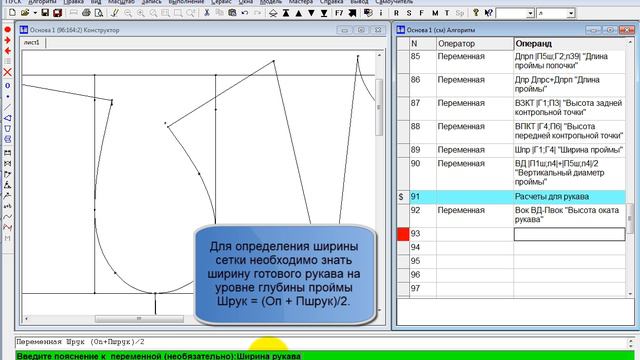640x360 pixels.
Task: Open the Справка menu
Action: [331, 2]
